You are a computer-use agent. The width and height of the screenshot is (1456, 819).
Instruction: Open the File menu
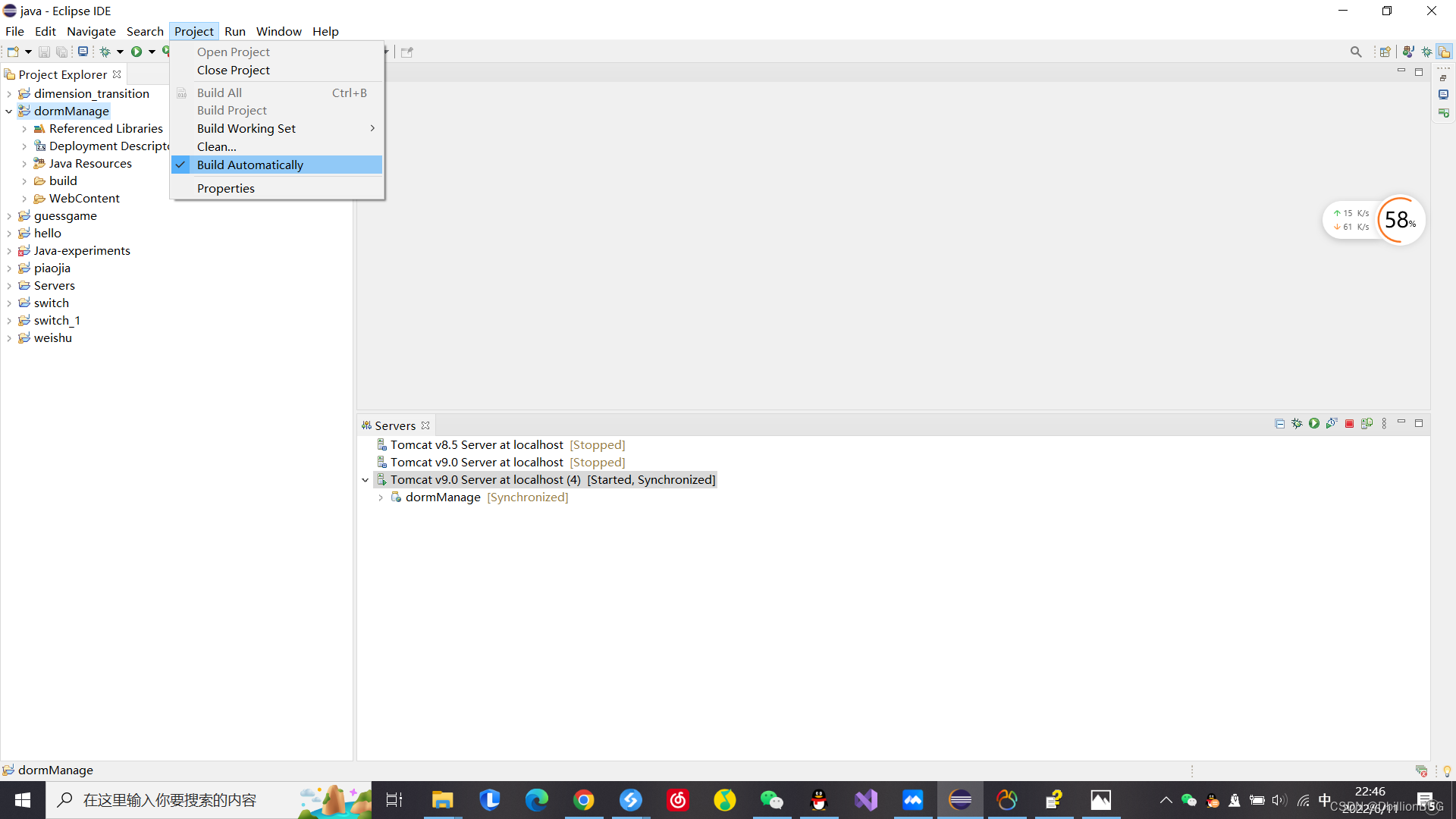tap(14, 31)
